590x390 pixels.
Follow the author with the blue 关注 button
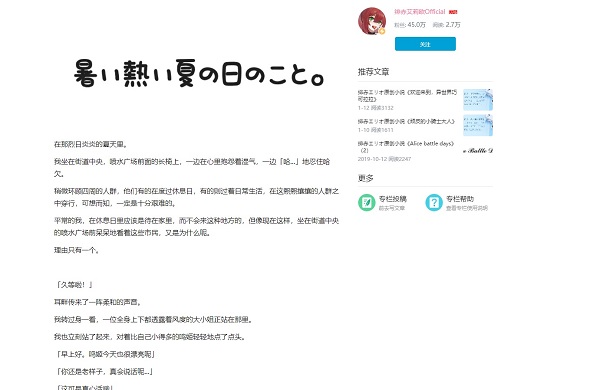tap(425, 44)
